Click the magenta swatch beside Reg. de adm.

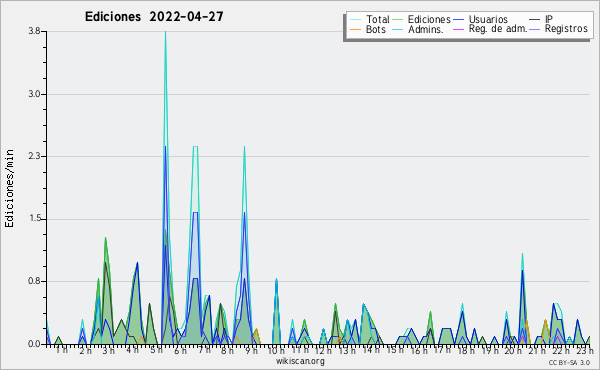(x=458, y=29)
